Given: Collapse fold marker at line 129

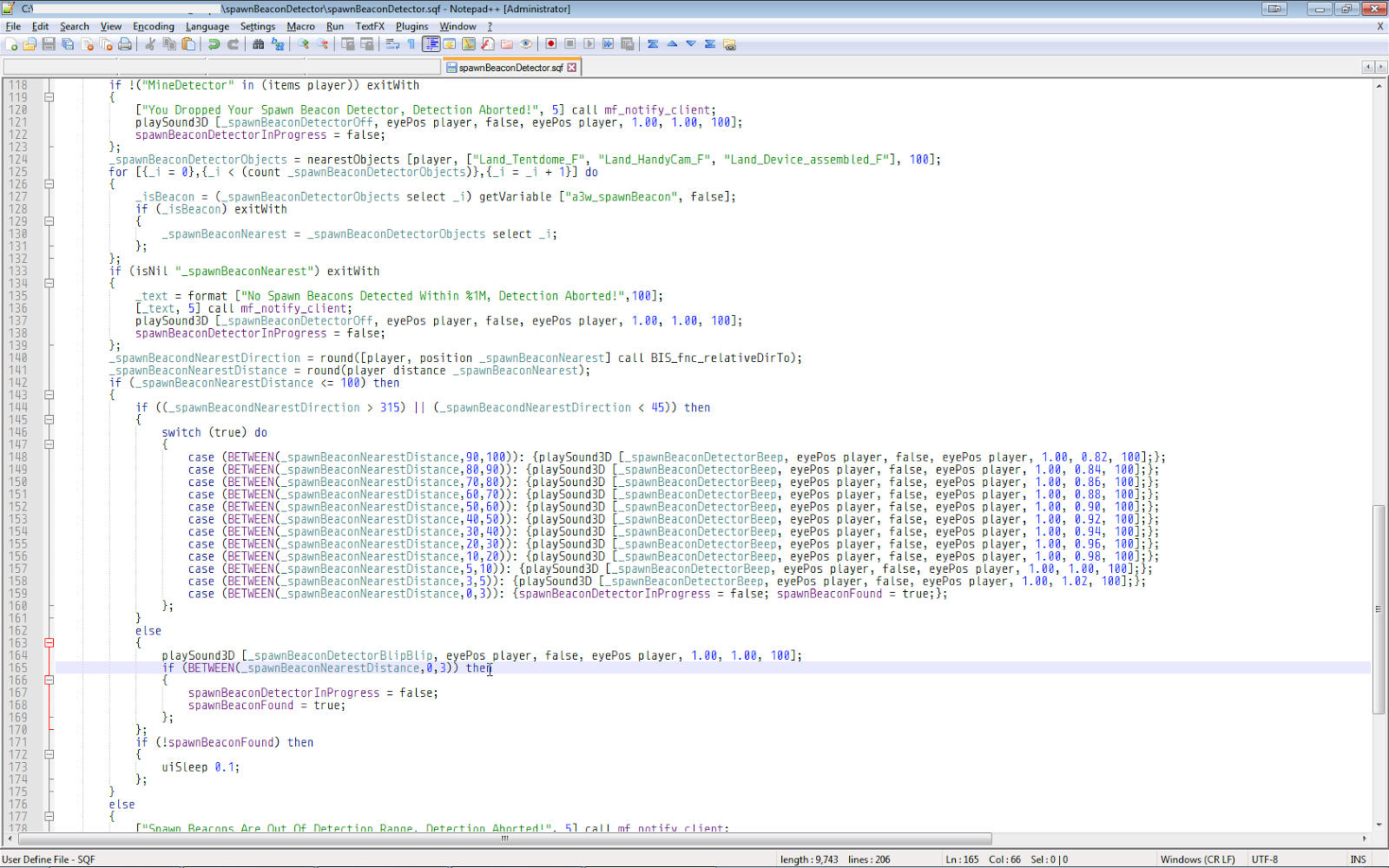Looking at the screenshot, I should (x=49, y=221).
